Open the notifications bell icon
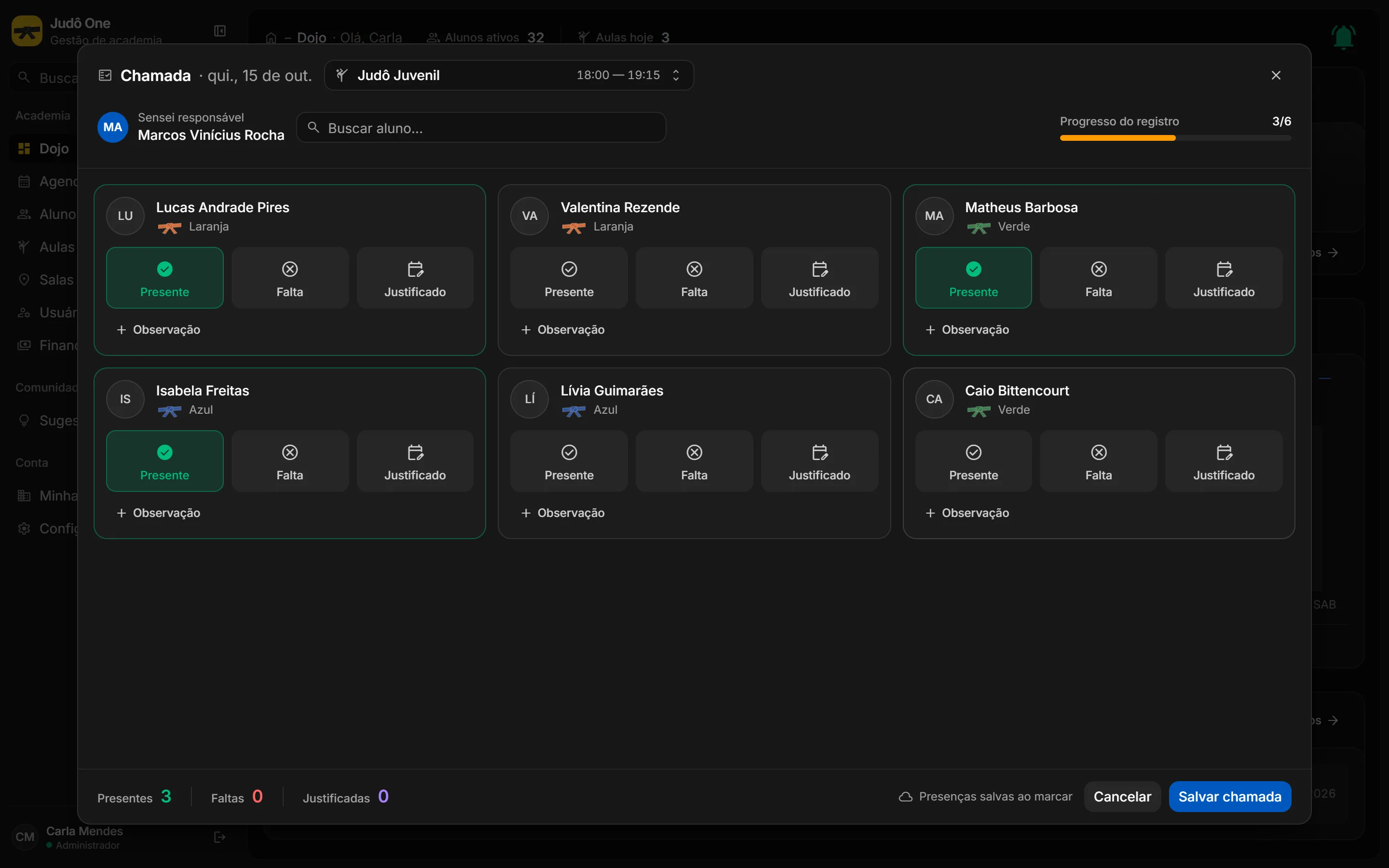 click(1344, 37)
